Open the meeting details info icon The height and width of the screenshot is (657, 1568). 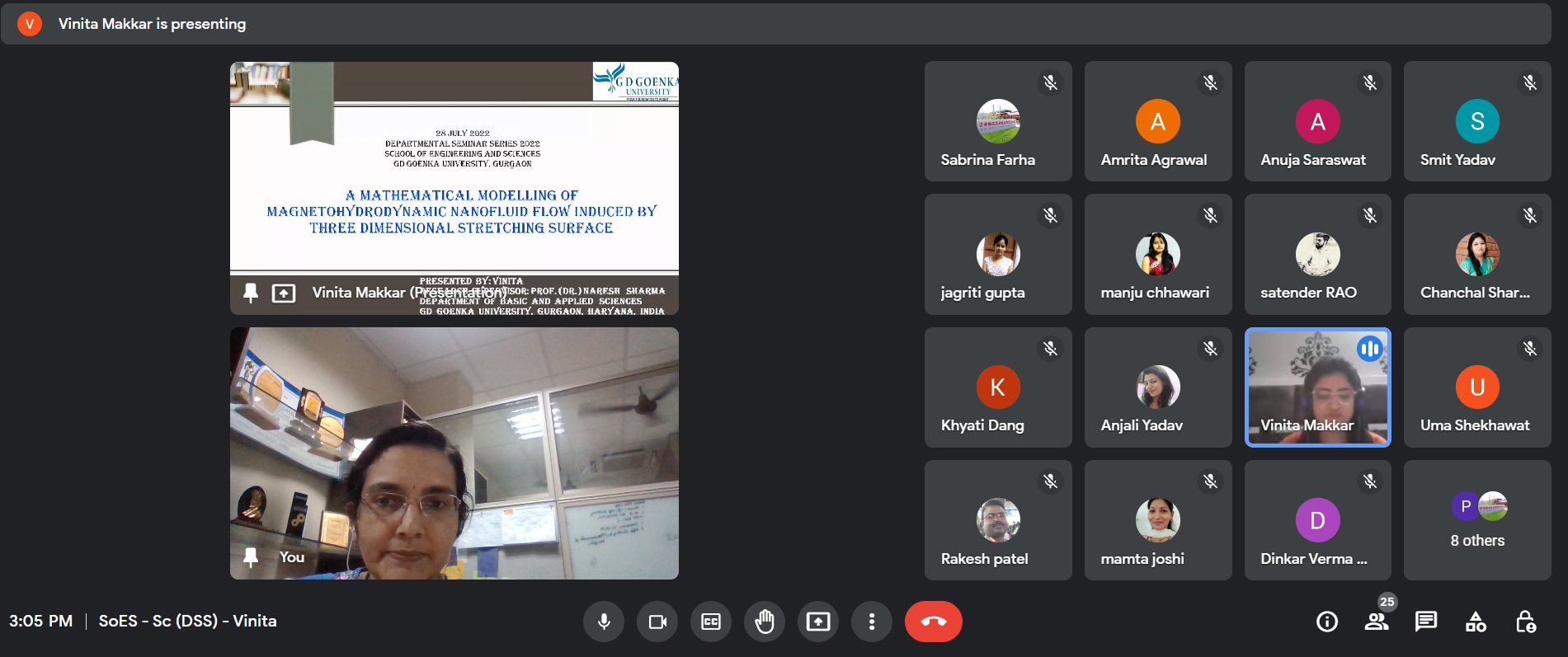pyautogui.click(x=1327, y=622)
